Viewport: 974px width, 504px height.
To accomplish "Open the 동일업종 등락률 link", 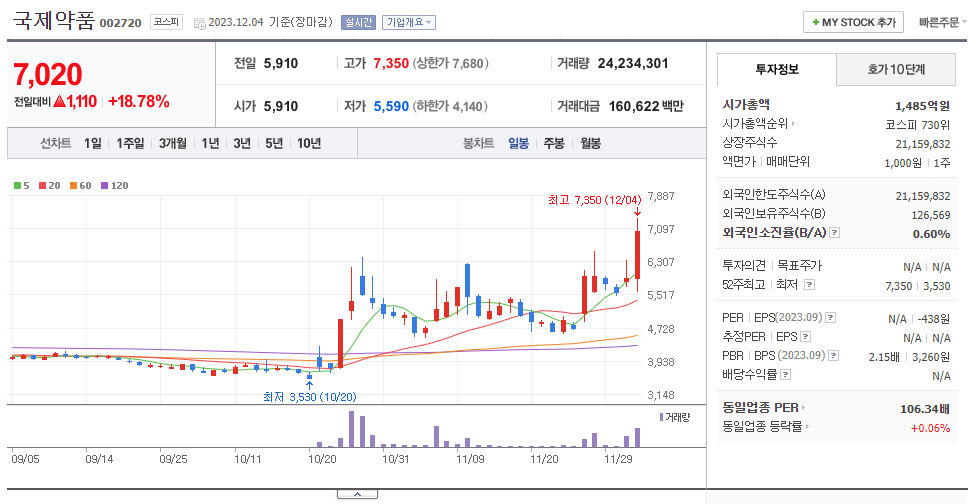I will tap(766, 427).
